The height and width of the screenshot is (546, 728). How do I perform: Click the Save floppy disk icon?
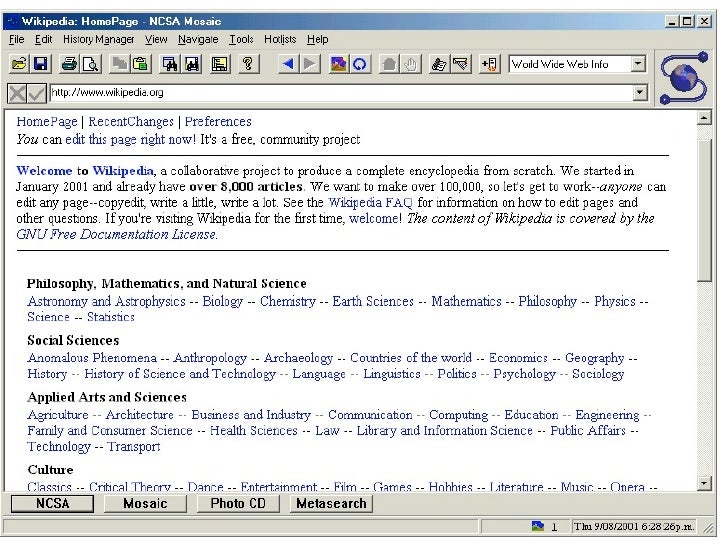click(x=41, y=64)
